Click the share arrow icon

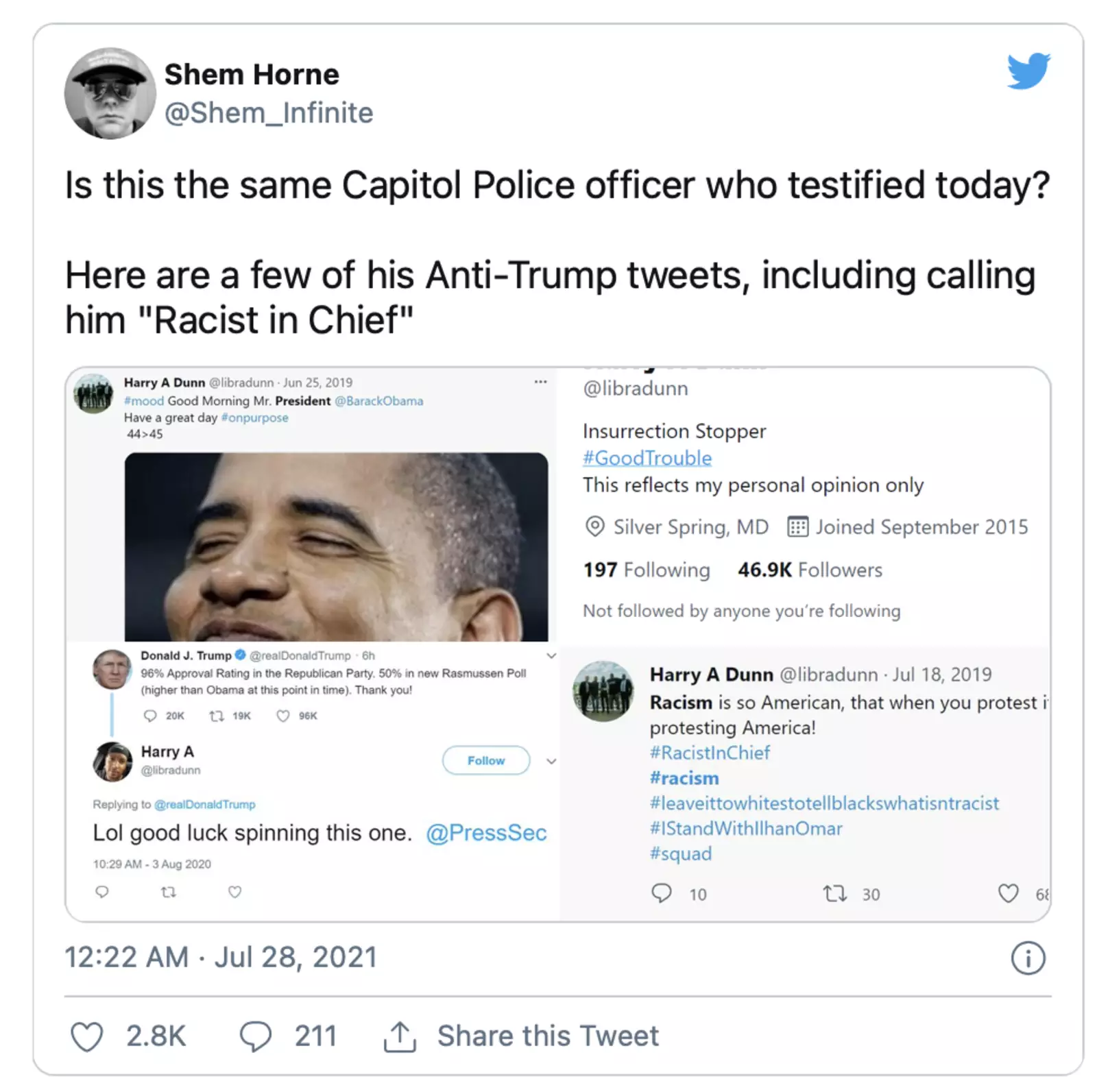400,1036
